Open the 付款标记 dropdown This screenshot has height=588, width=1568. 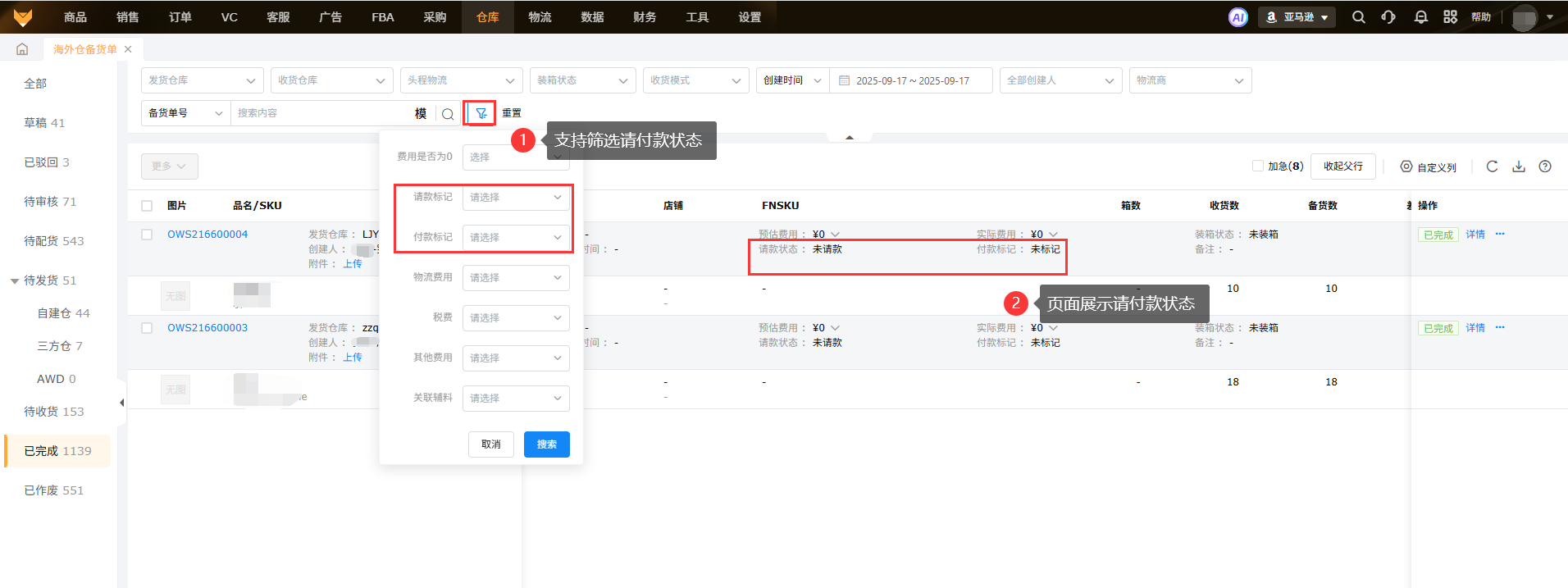tap(516, 238)
